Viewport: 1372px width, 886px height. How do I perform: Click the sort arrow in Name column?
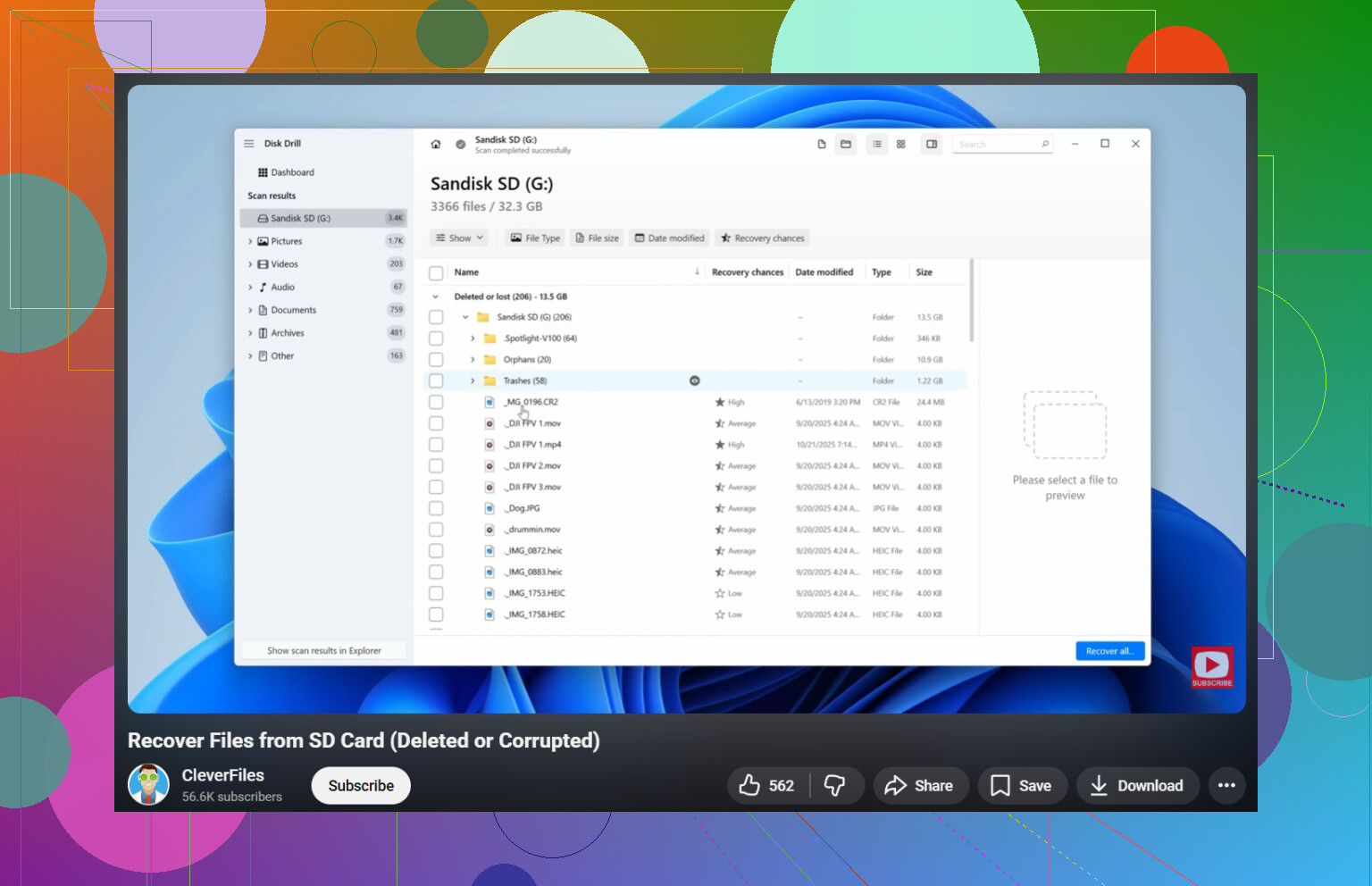(697, 272)
